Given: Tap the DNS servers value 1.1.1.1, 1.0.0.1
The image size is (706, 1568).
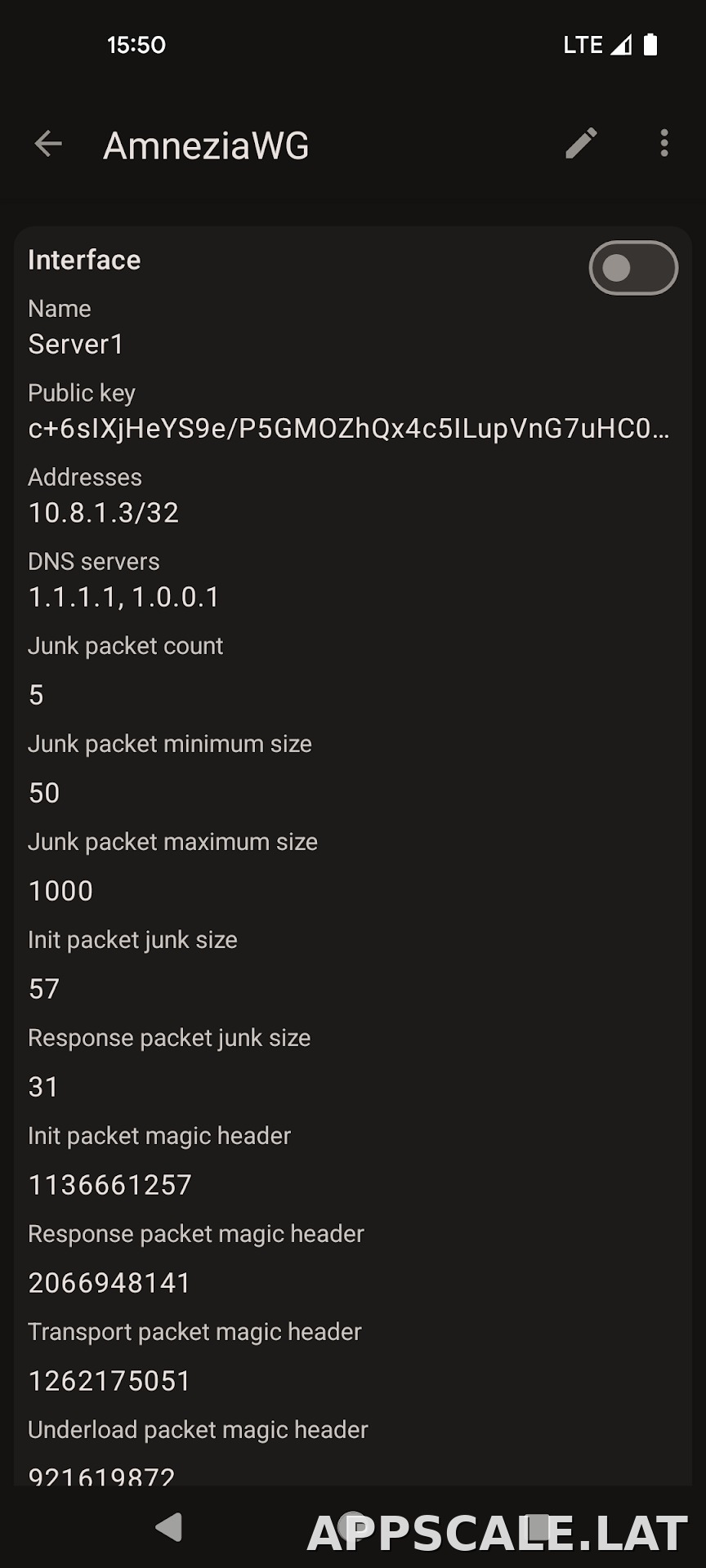Looking at the screenshot, I should [x=124, y=597].
